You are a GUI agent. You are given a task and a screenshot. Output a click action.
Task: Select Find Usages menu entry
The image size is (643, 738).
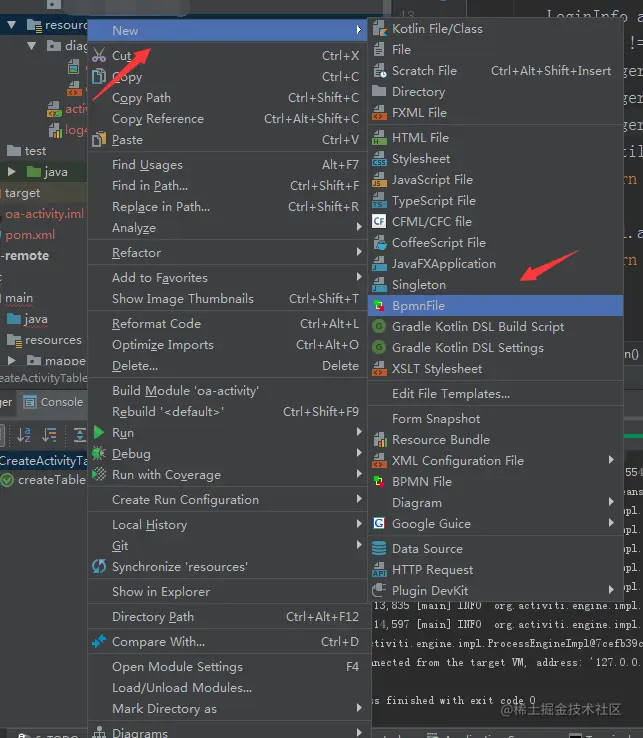click(x=227, y=165)
